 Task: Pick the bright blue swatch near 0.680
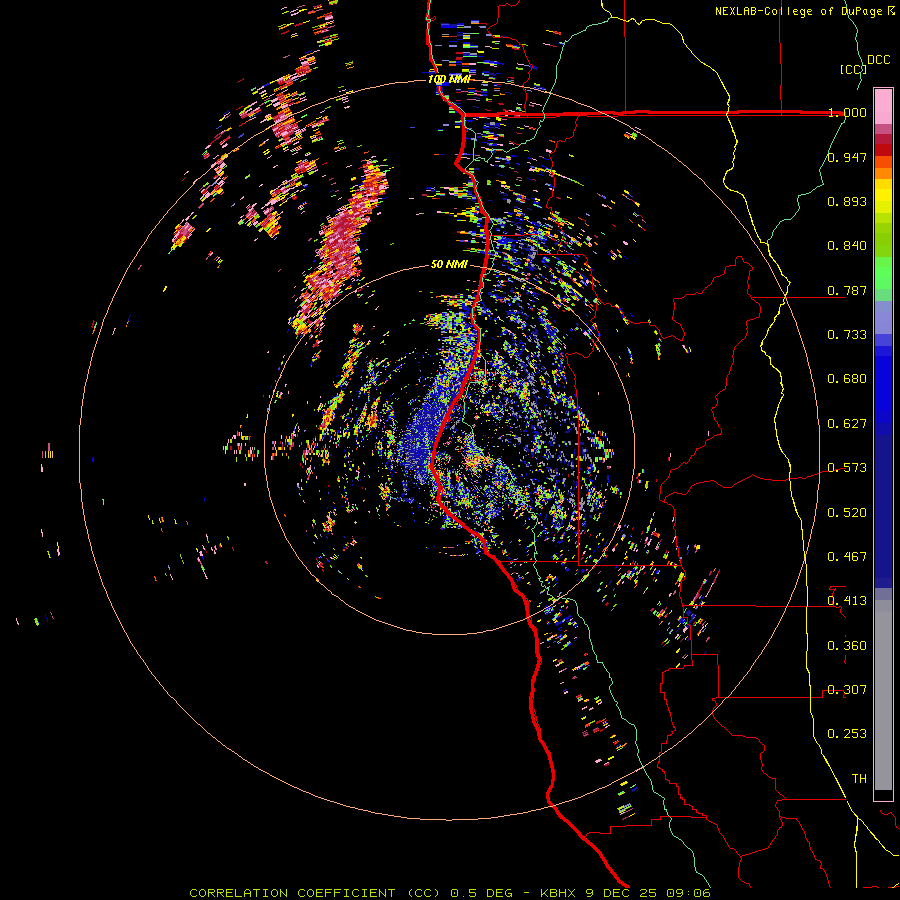tap(883, 382)
